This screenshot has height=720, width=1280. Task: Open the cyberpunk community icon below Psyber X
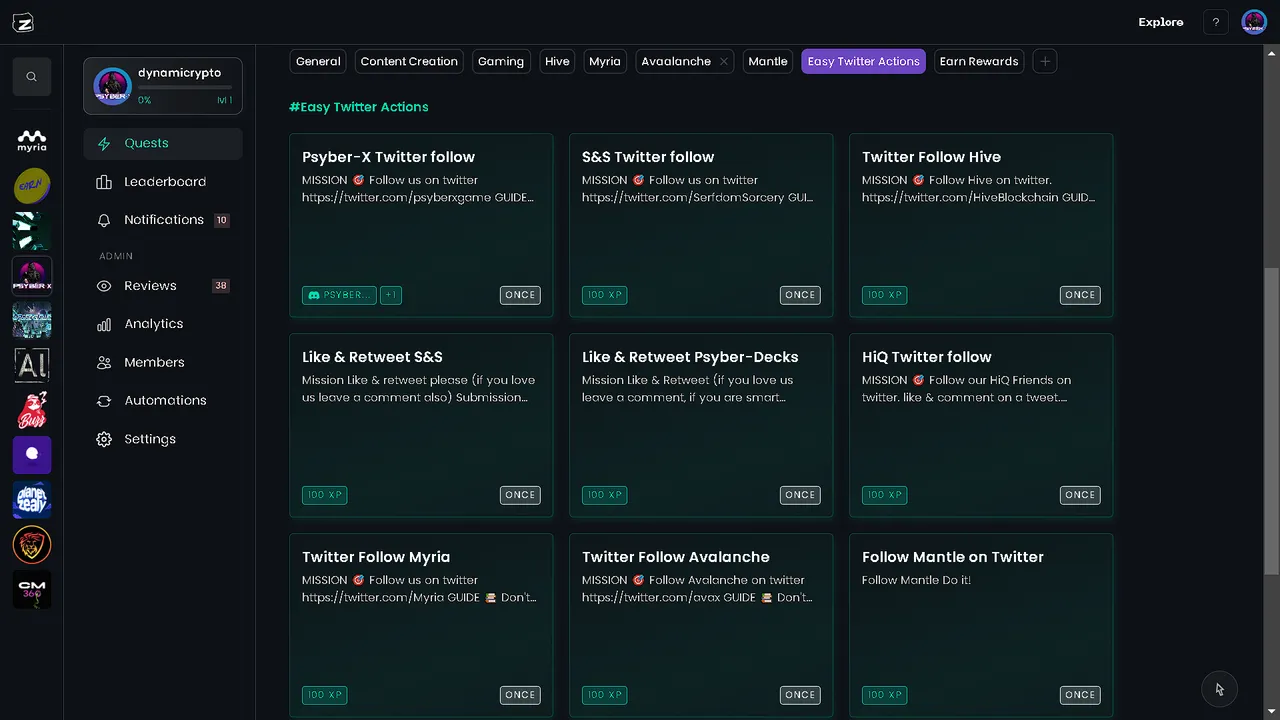point(32,320)
